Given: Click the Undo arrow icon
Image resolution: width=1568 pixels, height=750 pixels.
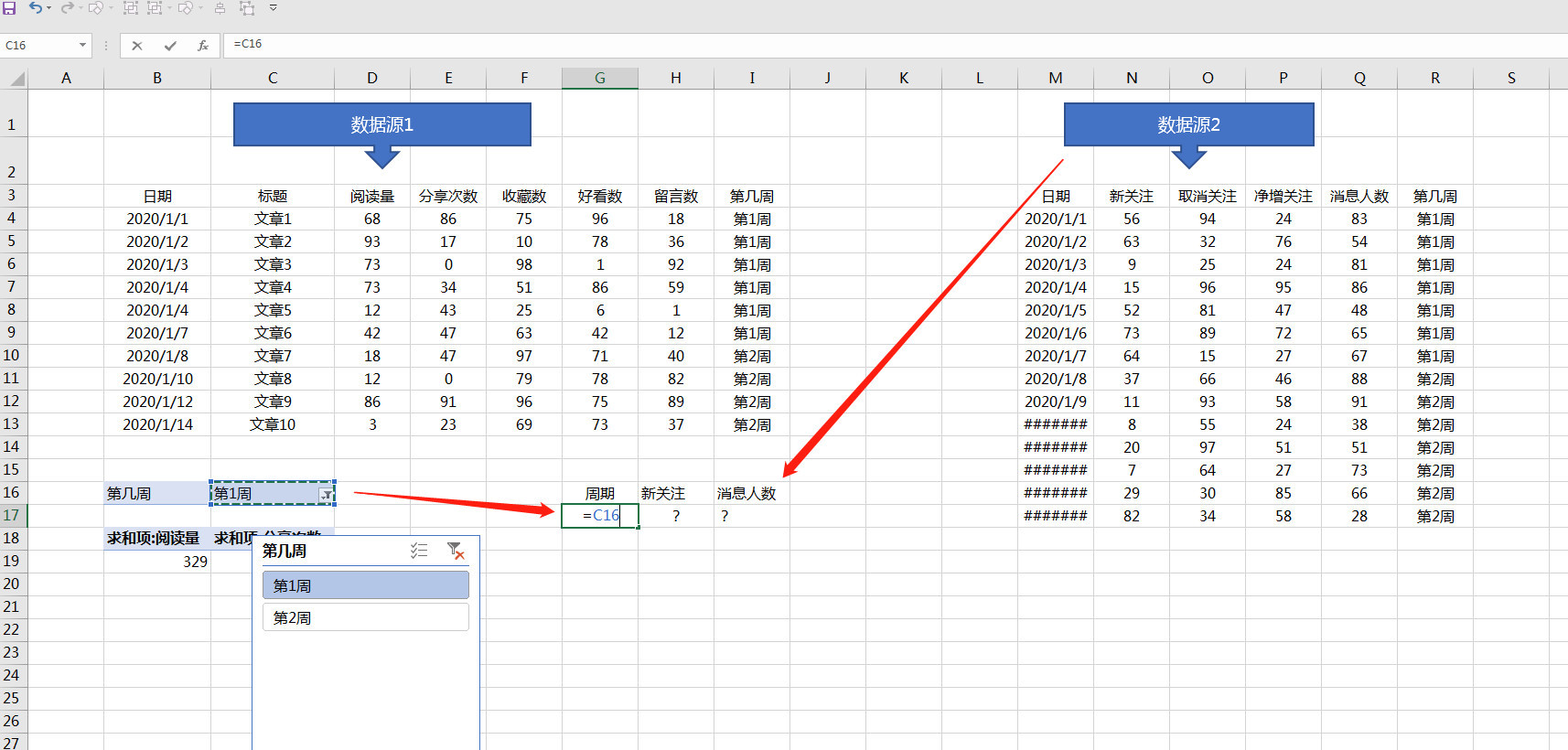Looking at the screenshot, I should pos(35,8).
